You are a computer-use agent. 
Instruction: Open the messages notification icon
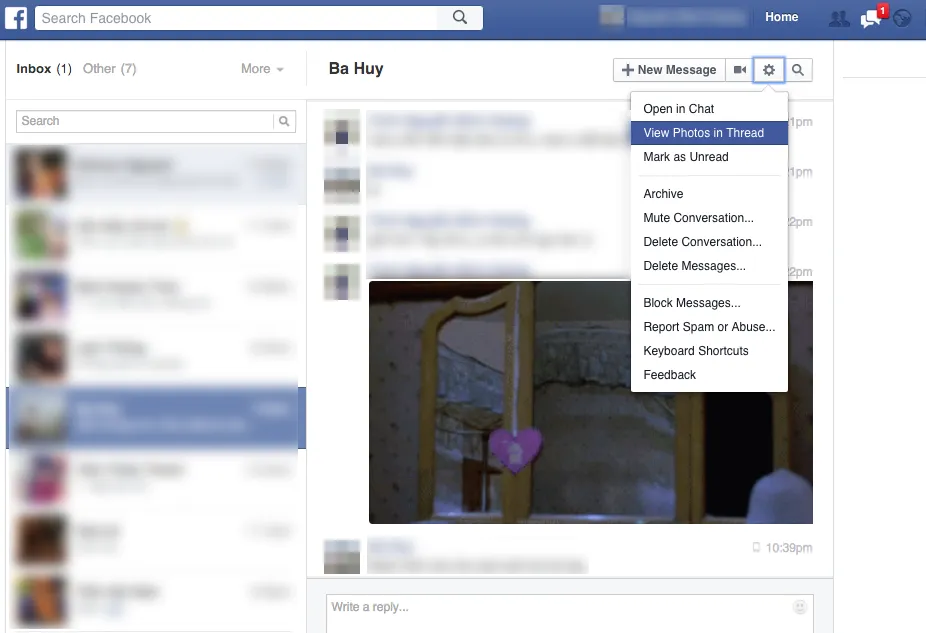[870, 18]
